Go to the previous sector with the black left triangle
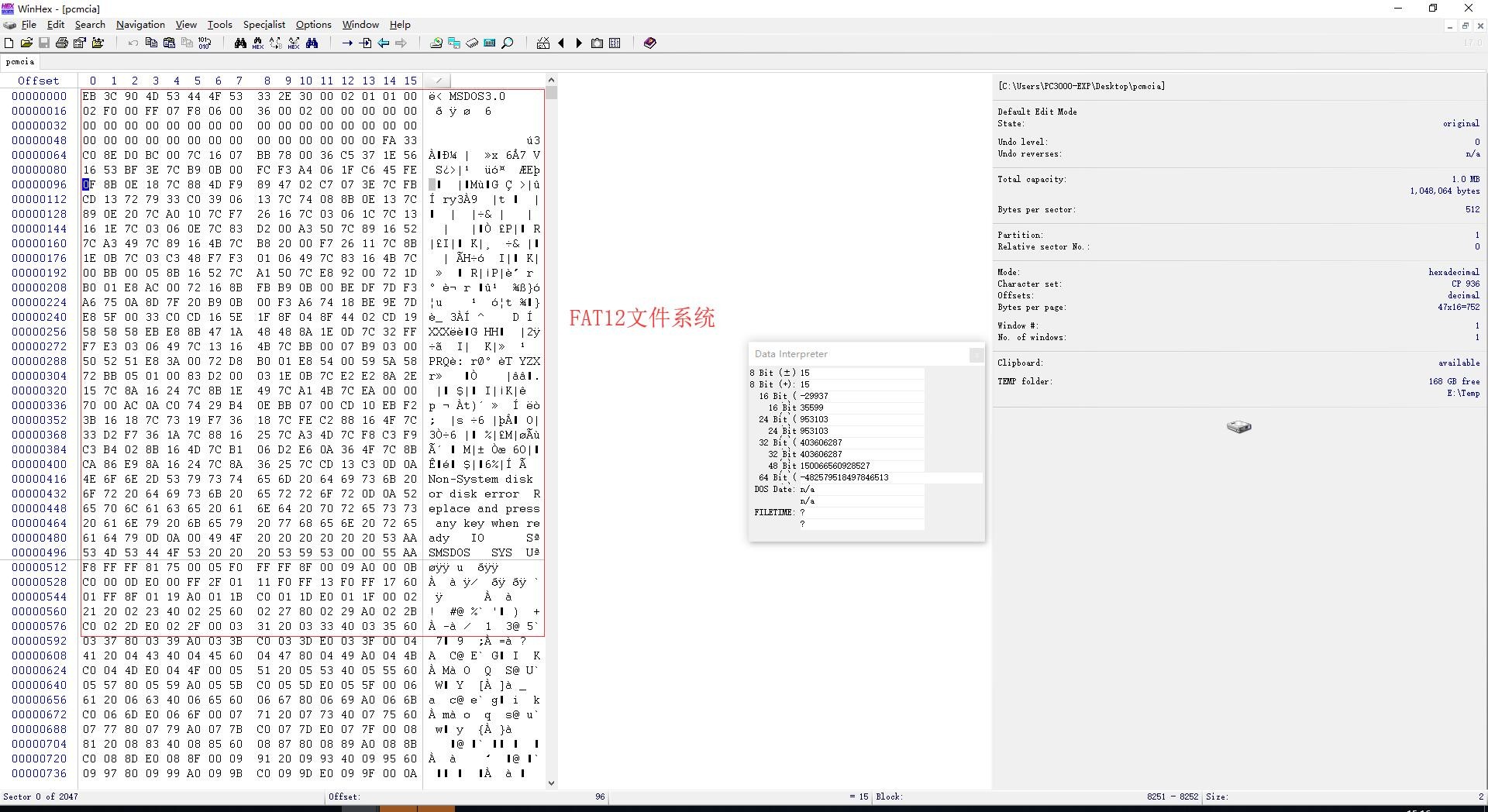The width and height of the screenshot is (1488, 812). (x=561, y=43)
